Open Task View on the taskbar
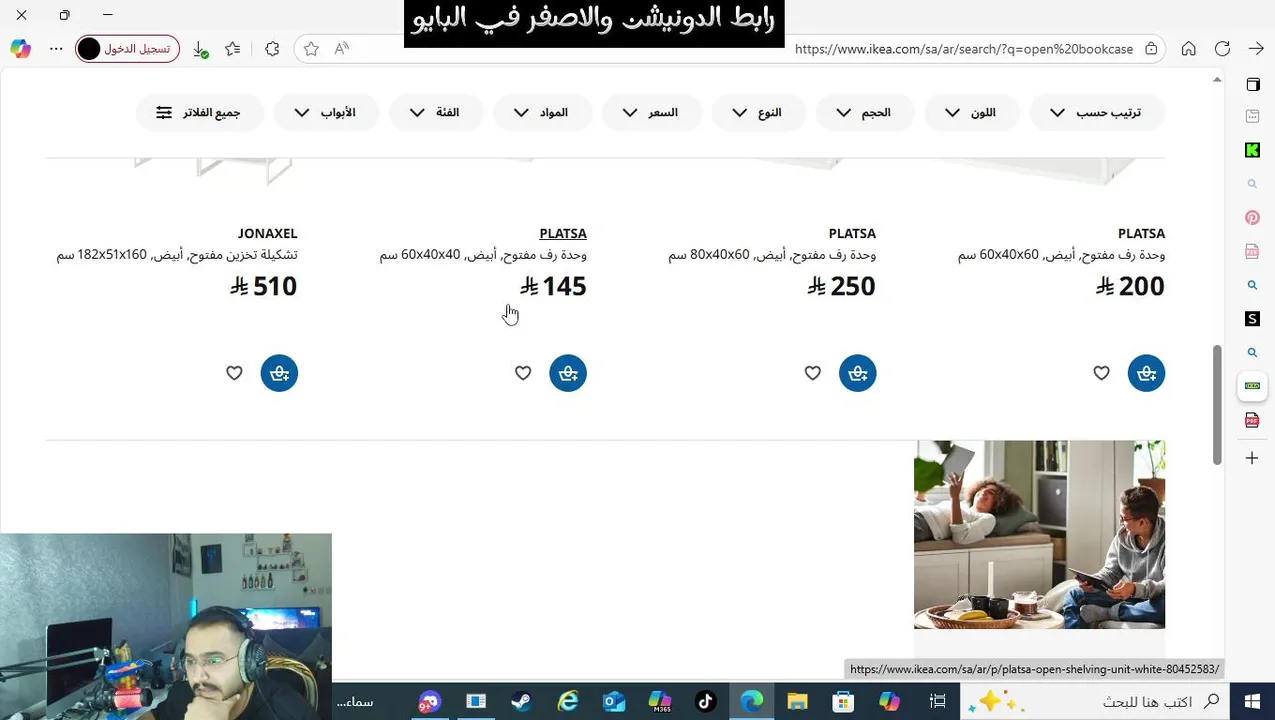The width and height of the screenshot is (1275, 720). pos(937,701)
